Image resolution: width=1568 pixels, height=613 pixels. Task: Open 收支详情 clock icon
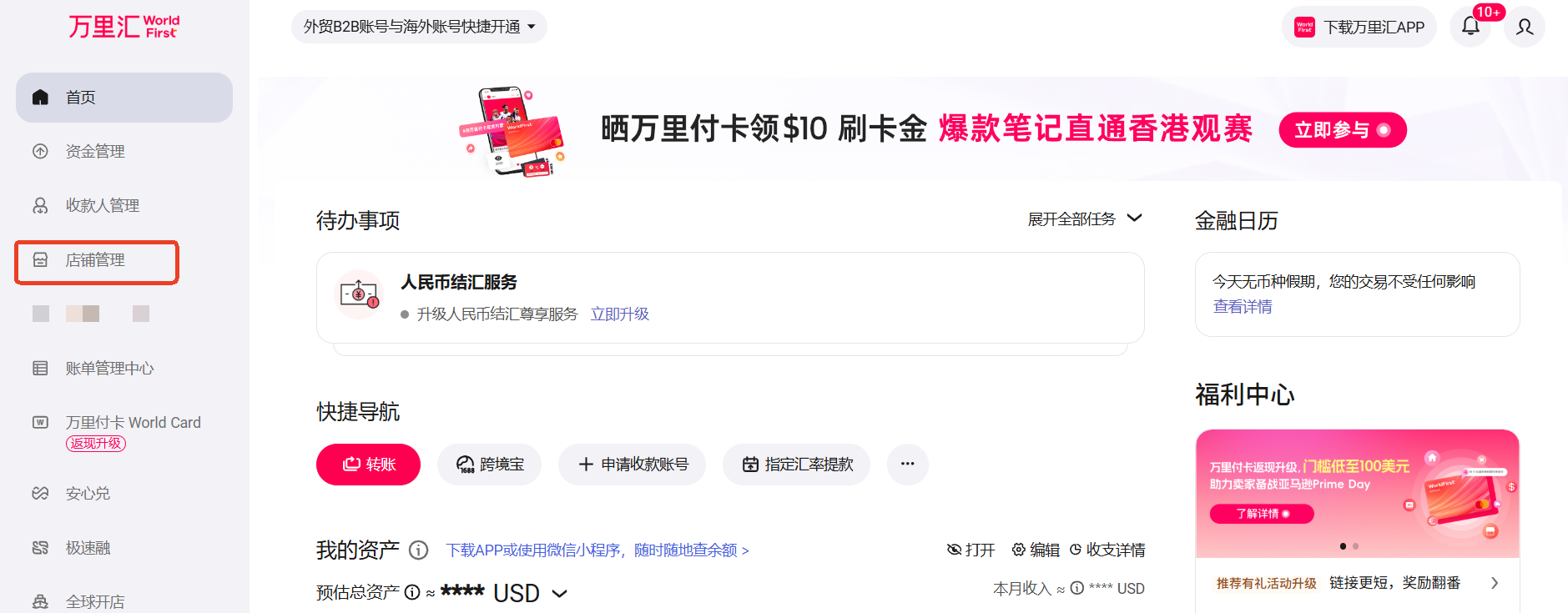(1076, 550)
